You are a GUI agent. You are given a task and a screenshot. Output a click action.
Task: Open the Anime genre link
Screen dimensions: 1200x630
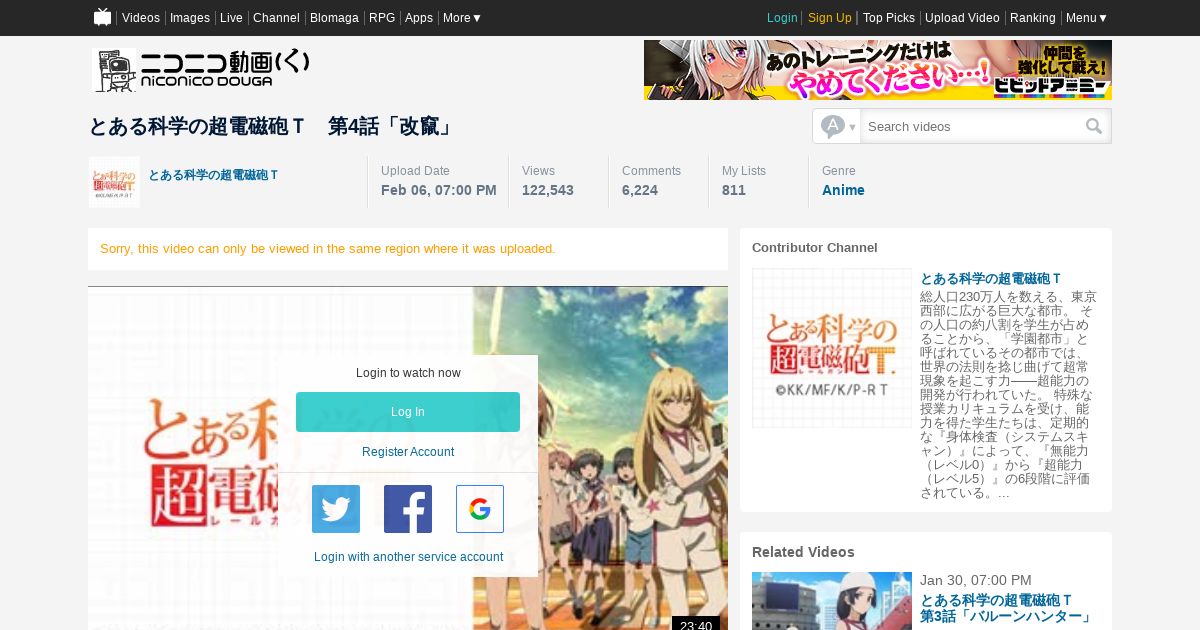pos(843,190)
